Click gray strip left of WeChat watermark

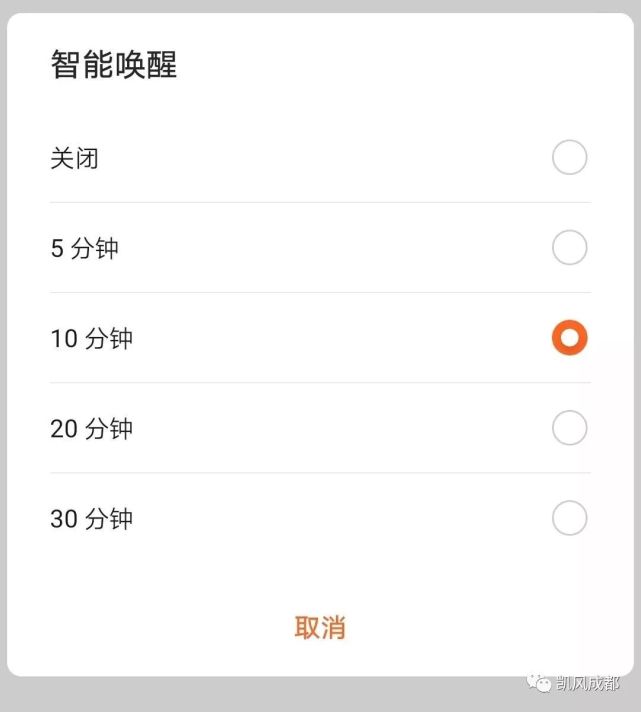(x=263, y=695)
